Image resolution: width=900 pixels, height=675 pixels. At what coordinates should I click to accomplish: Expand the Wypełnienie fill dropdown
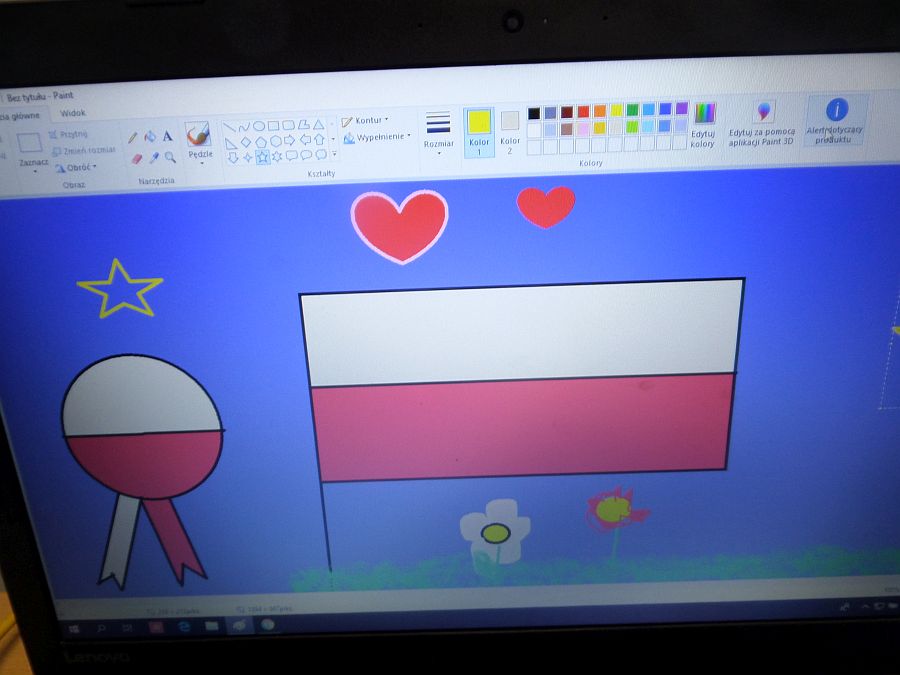tap(378, 137)
